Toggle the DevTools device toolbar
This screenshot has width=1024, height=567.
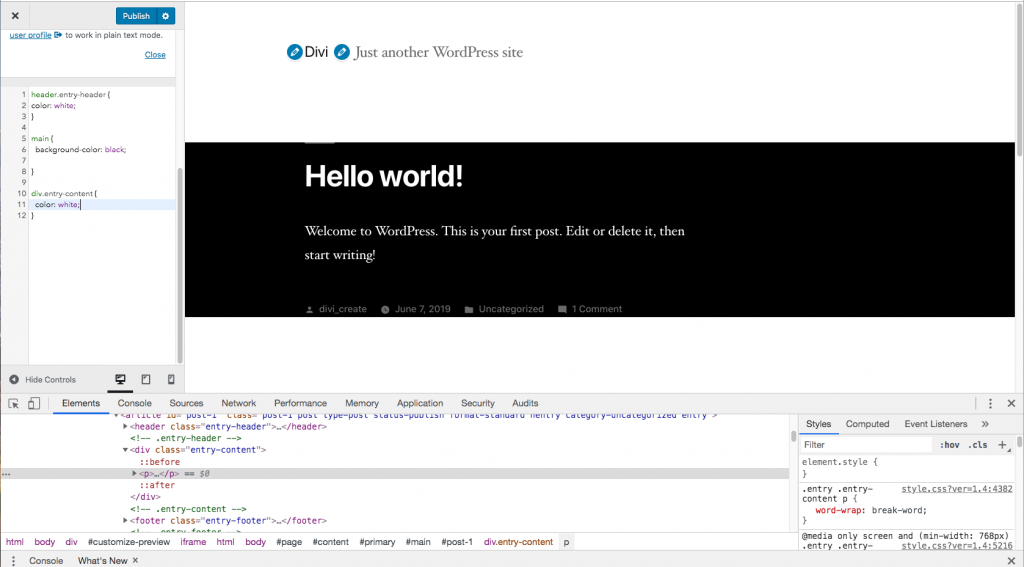[33, 404]
